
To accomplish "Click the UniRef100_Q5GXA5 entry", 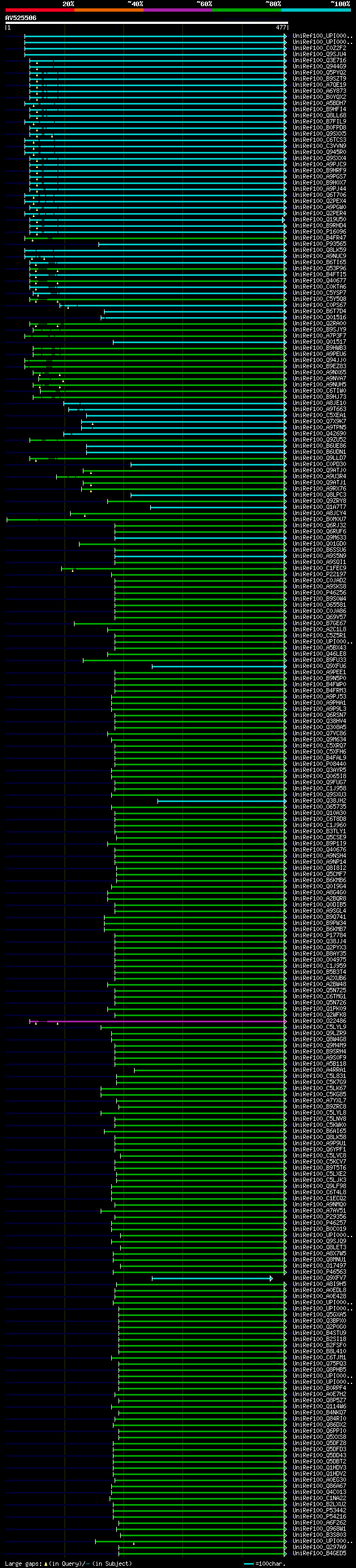I will tap(319, 1314).
